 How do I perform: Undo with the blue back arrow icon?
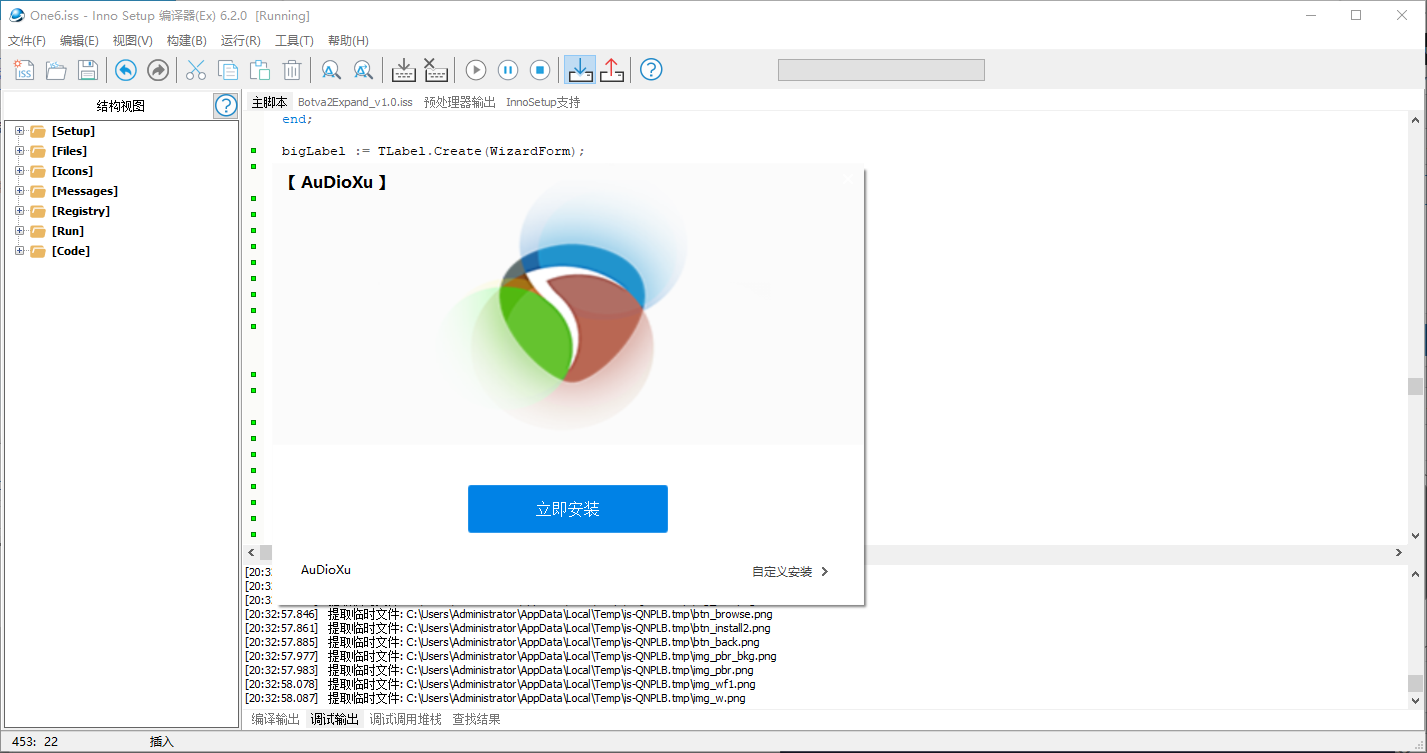point(125,70)
